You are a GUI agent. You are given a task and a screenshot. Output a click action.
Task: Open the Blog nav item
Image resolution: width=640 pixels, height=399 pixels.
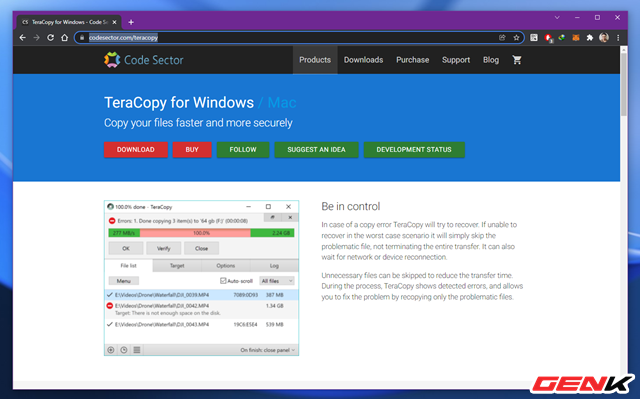tap(491, 60)
